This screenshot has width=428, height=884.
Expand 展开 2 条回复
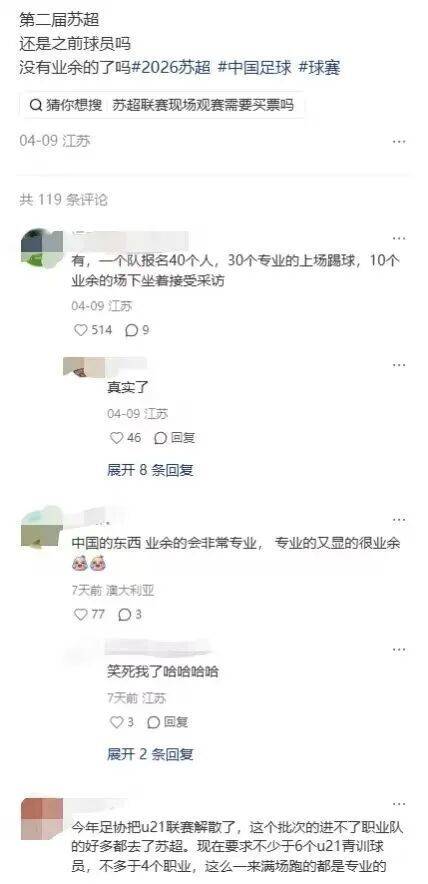click(x=151, y=754)
